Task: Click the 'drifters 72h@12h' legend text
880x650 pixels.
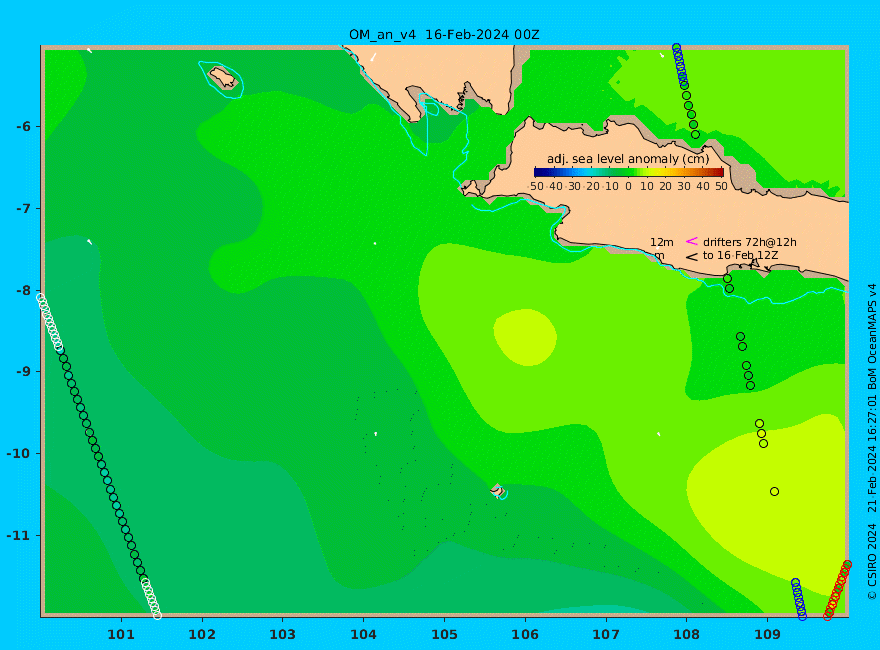Action: click(749, 242)
